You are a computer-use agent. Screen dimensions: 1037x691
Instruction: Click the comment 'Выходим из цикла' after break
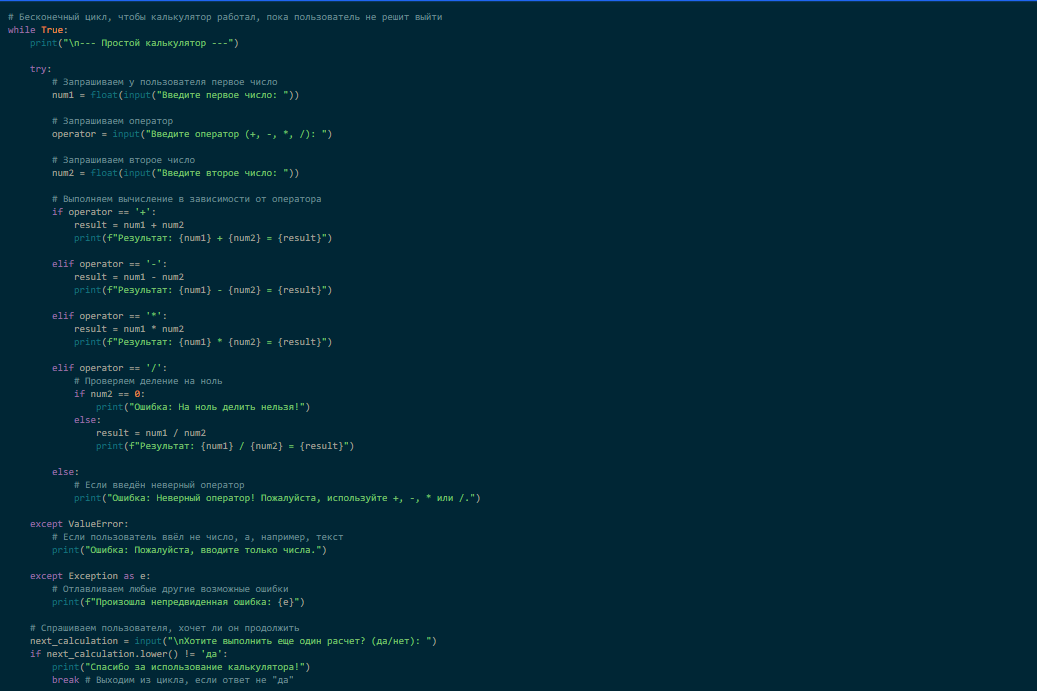pos(189,680)
